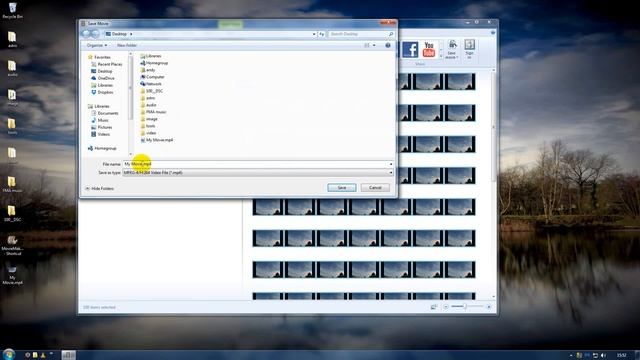Create a New folder in the dialog
This screenshot has width=640, height=360.
(127, 45)
